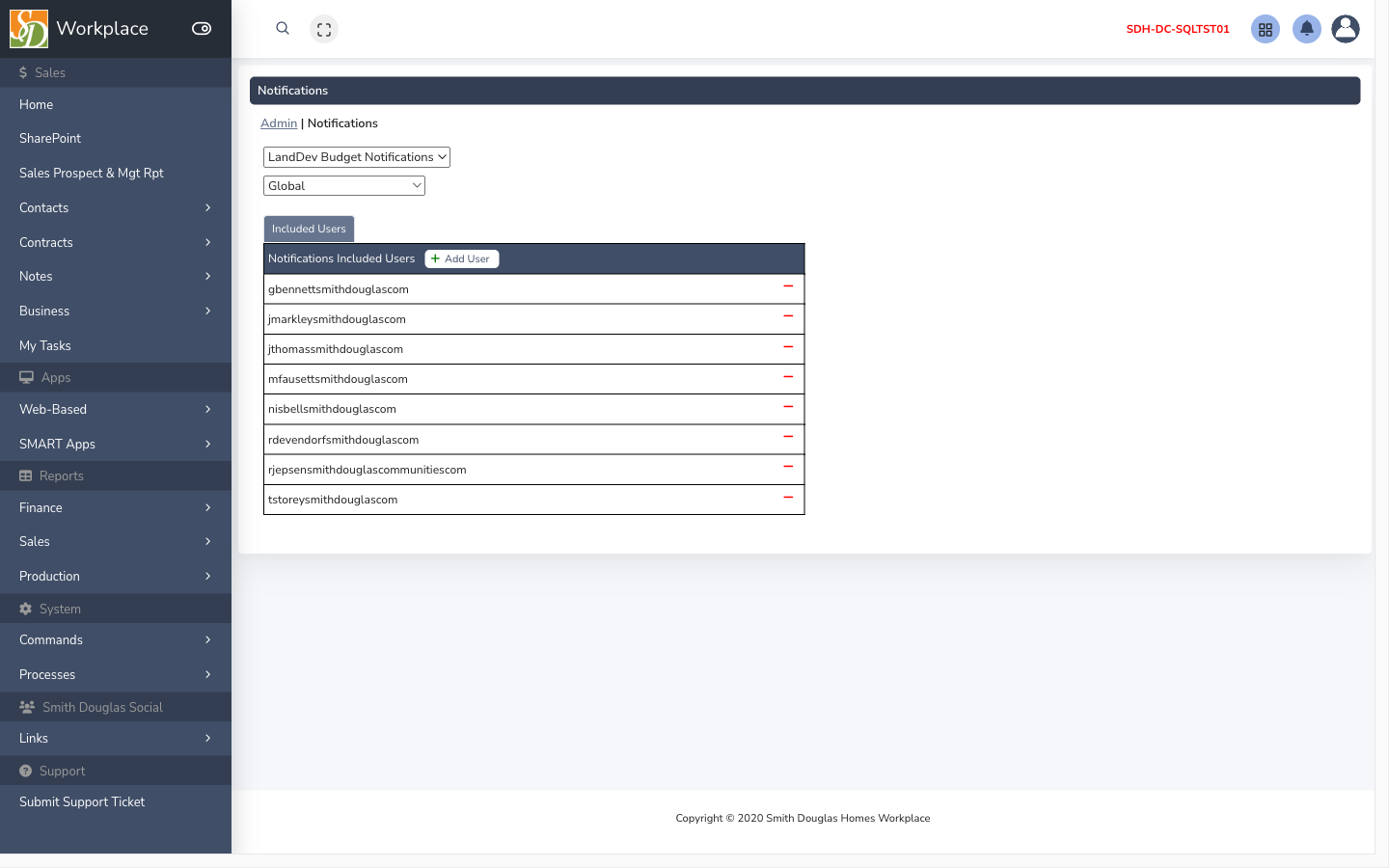
Task: Toggle the sidebar collapse switch
Action: coord(202,29)
